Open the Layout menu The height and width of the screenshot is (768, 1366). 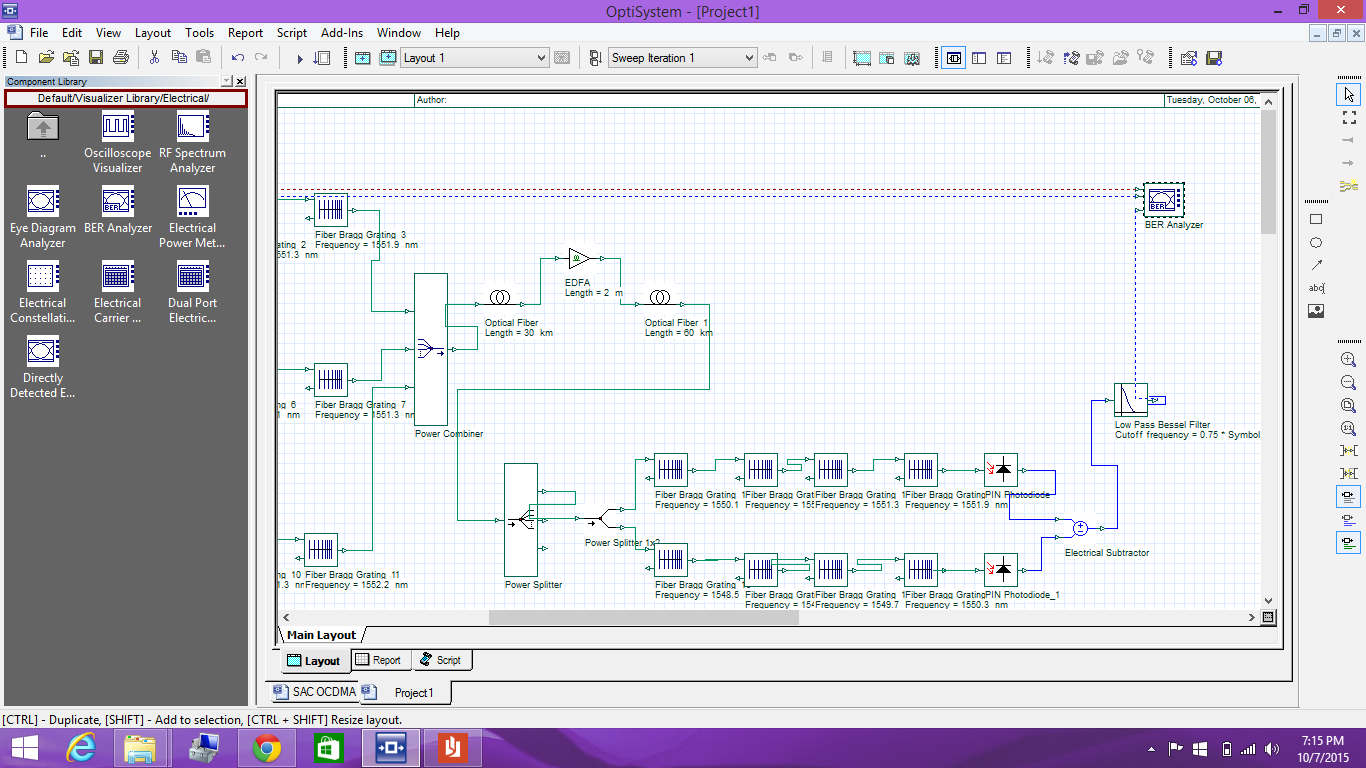(x=153, y=33)
